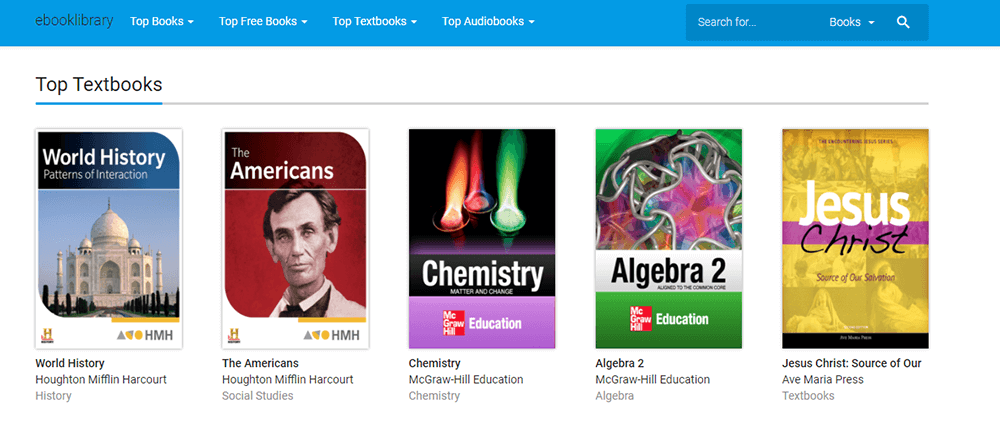Click Jesus Christ: Source of Our title
Image resolution: width=1000 pixels, height=433 pixels.
(x=852, y=363)
